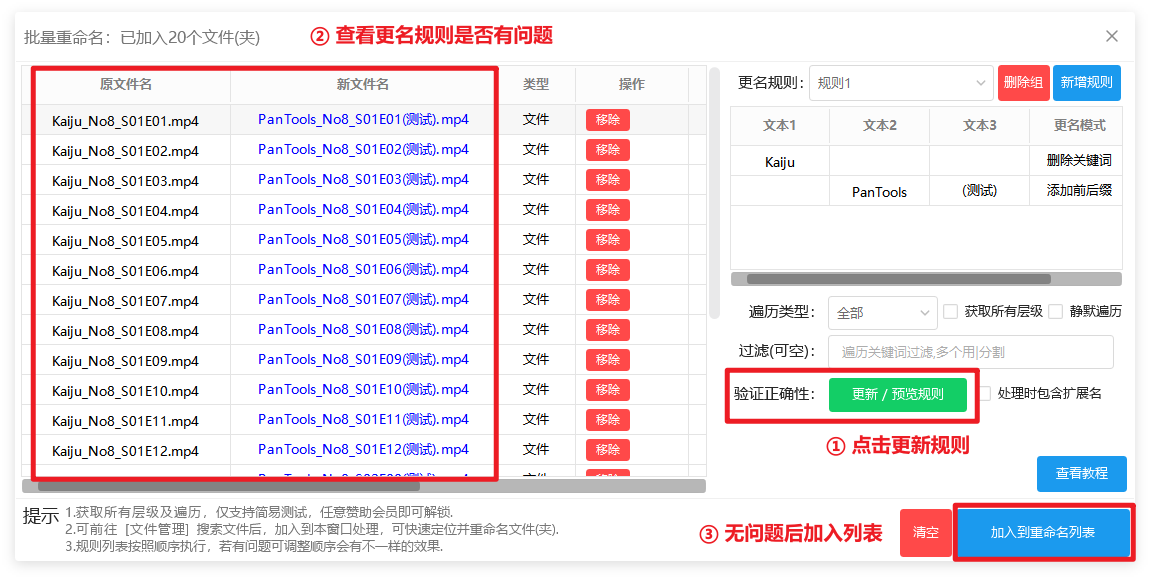Viewport: 1150px width, 579px height.
Task: Open the tutorial via 查看教程
Action: coord(1081,474)
